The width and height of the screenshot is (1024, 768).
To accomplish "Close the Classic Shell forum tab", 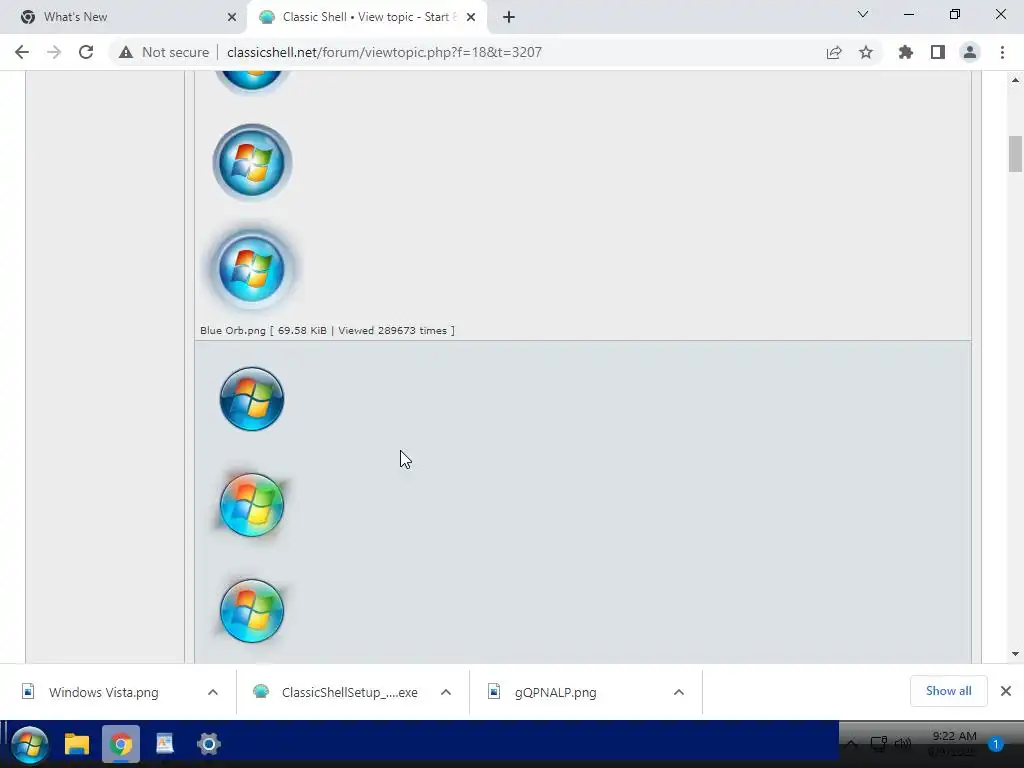I will (471, 17).
